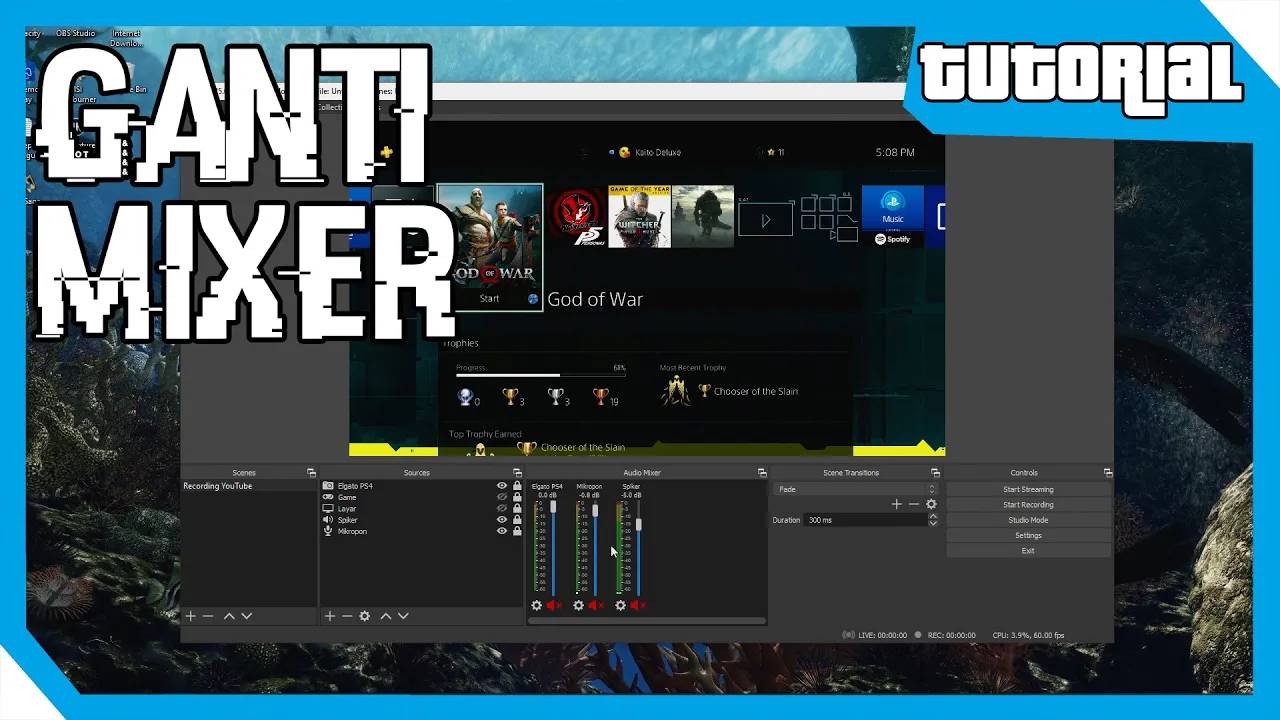
Task: Click the Persona 5 game tile
Action: pyautogui.click(x=576, y=217)
